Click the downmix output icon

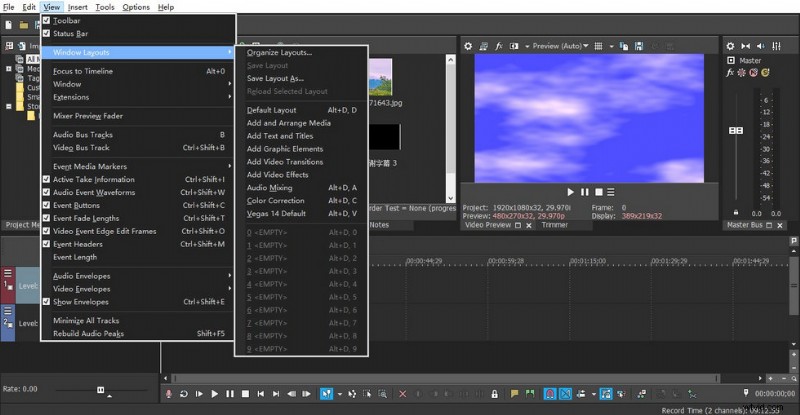click(745, 46)
